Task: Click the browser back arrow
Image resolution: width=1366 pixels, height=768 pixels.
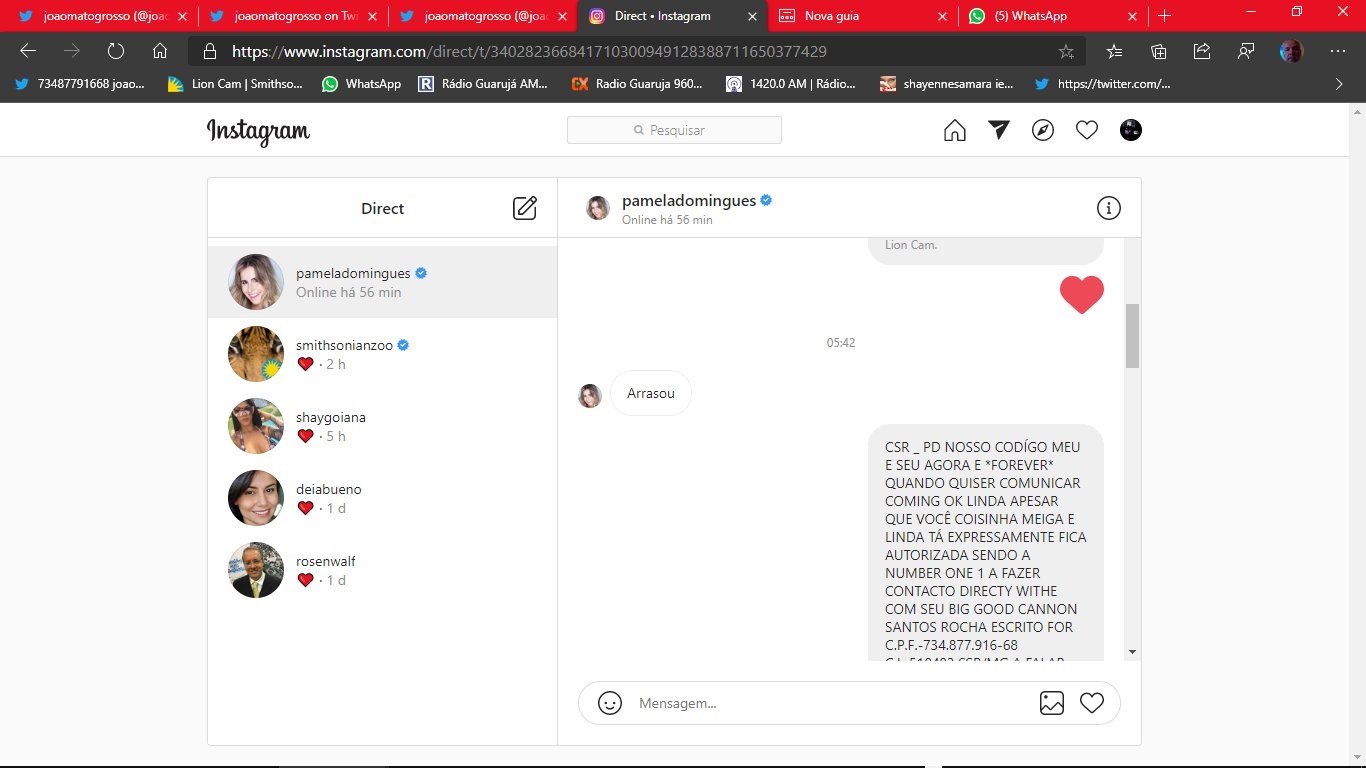Action: click(28, 51)
